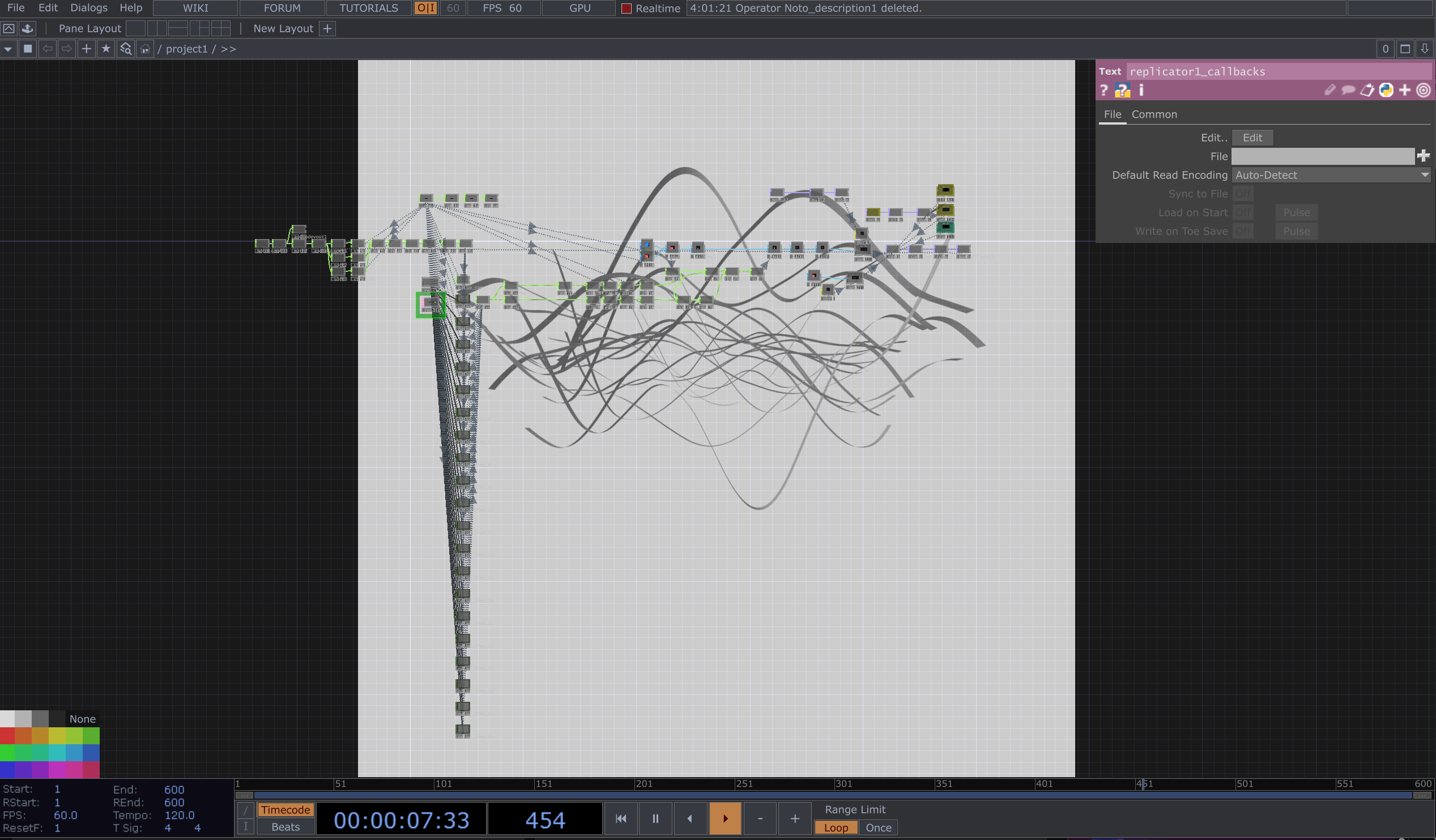Open Python help for replicator1_callbacks
The height and width of the screenshot is (840, 1436).
coord(1123,90)
